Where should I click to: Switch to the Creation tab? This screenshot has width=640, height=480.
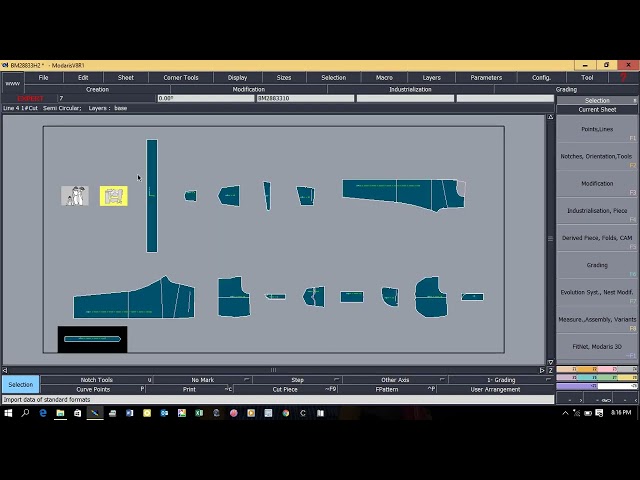pyautogui.click(x=97, y=89)
